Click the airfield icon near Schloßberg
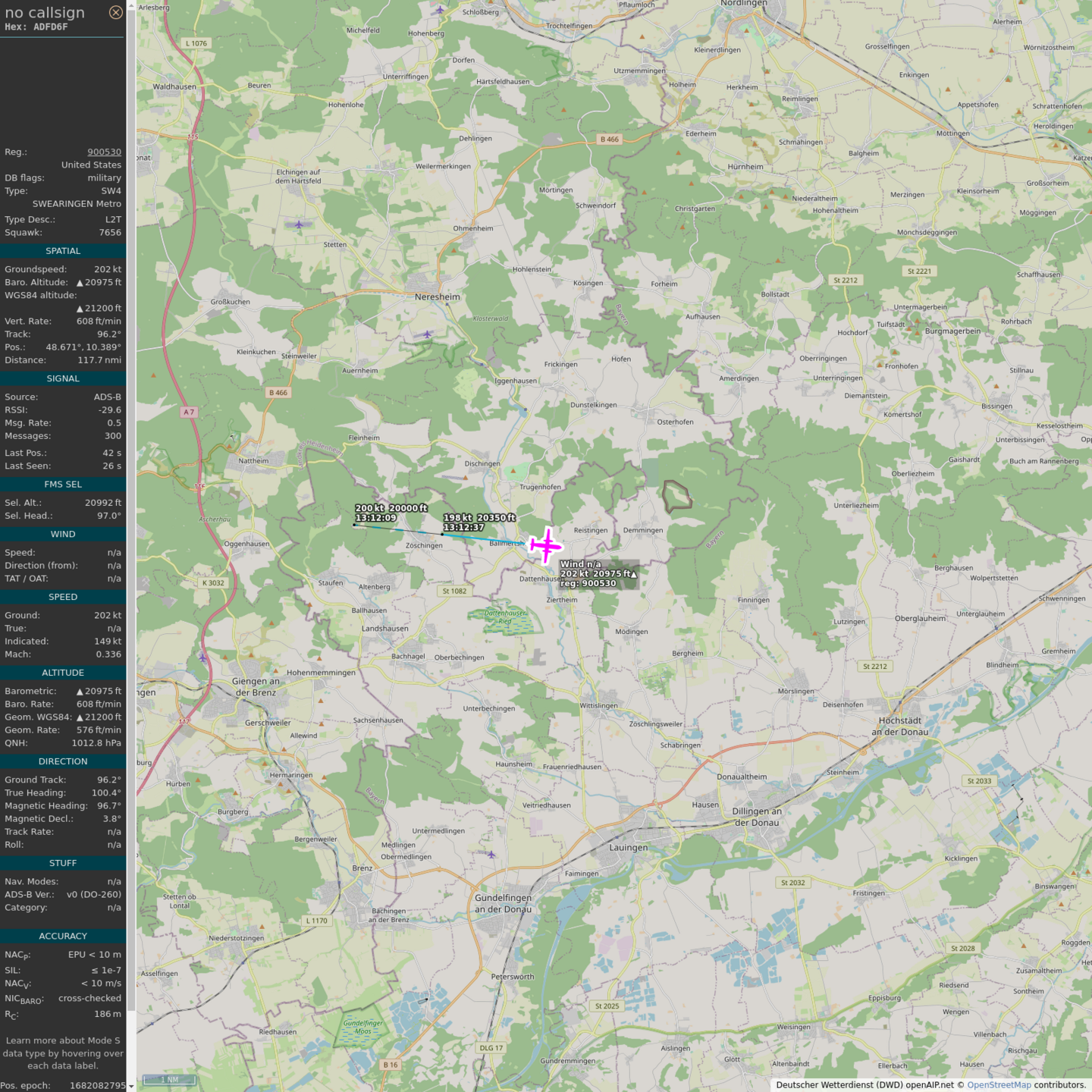Viewport: 1092px width, 1092px height. point(441,10)
